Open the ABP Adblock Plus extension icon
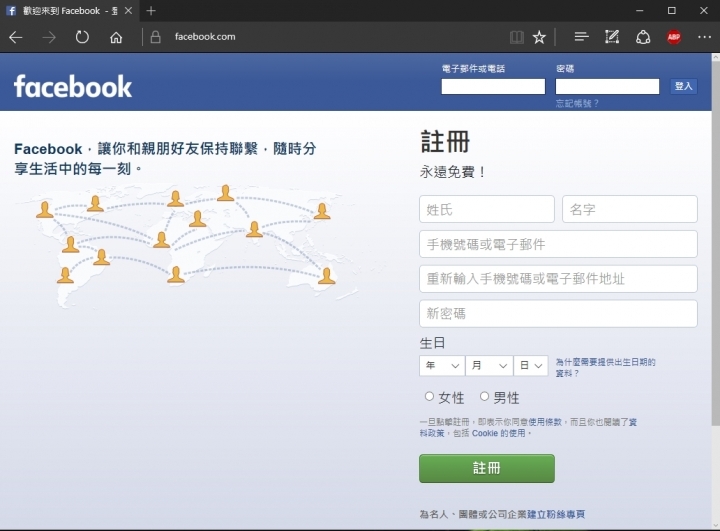This screenshot has width=720, height=531. pos(674,37)
